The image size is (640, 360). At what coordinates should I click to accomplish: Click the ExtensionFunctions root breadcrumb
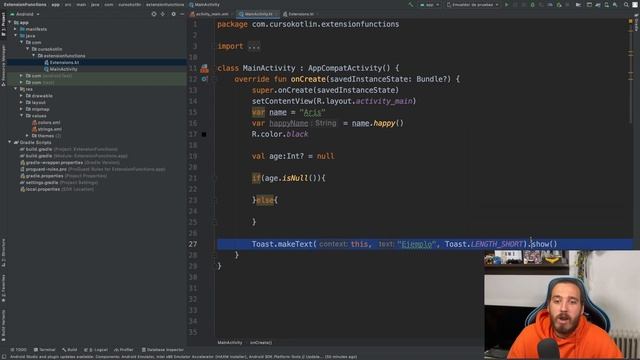(25, 4)
